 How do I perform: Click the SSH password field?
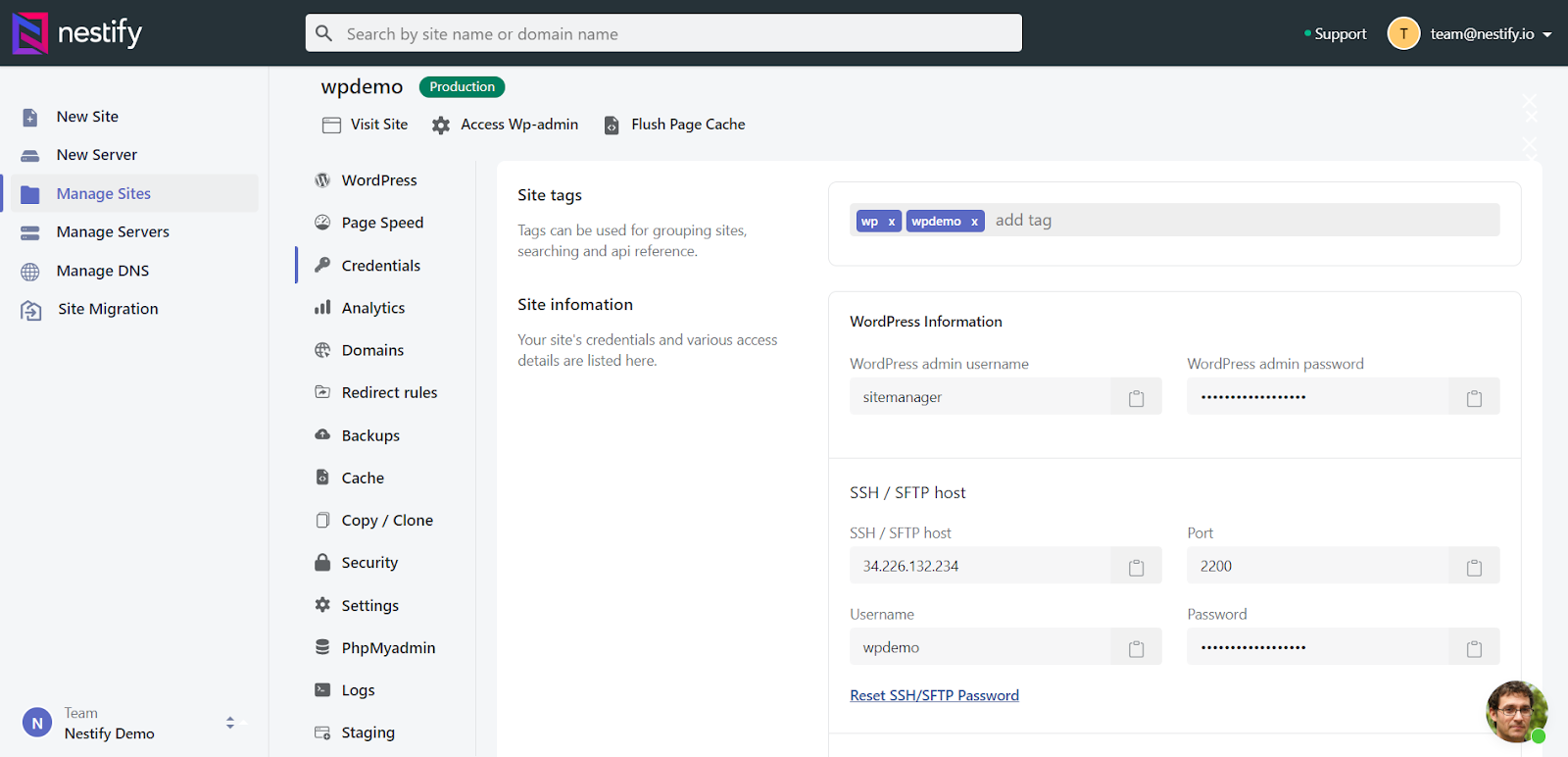pos(1318,647)
